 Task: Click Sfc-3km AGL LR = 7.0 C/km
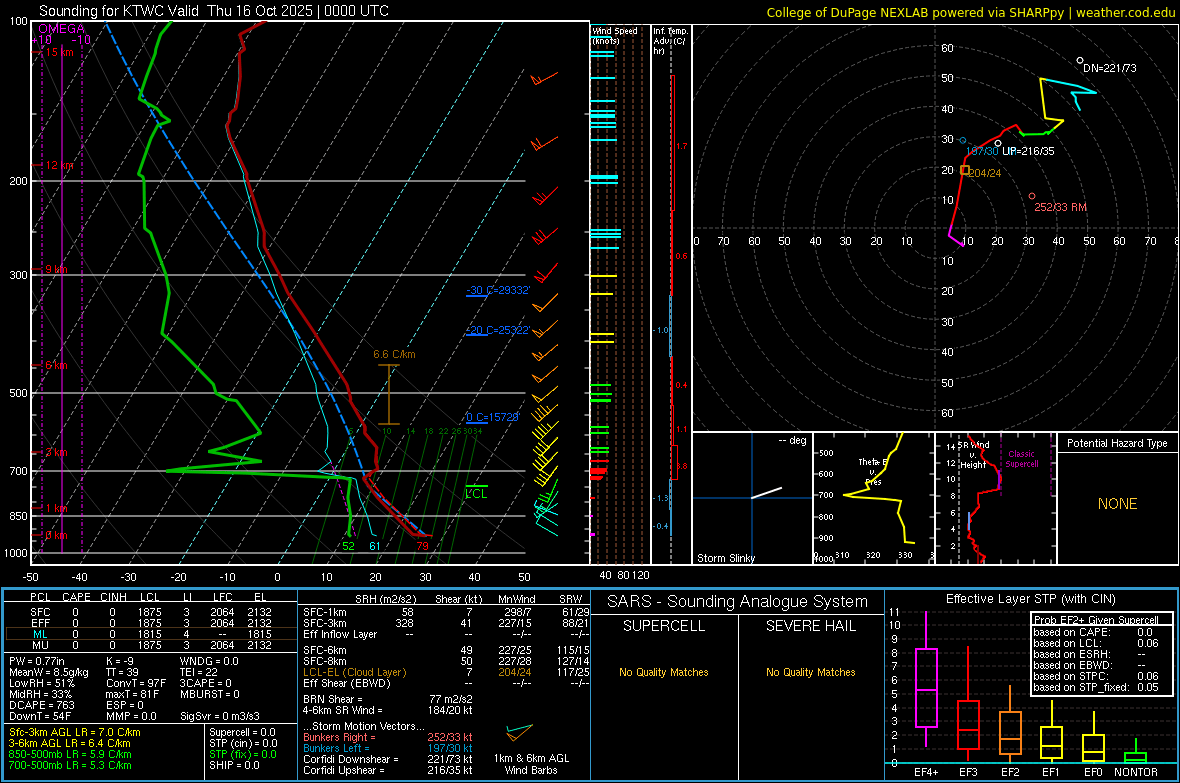point(75,732)
